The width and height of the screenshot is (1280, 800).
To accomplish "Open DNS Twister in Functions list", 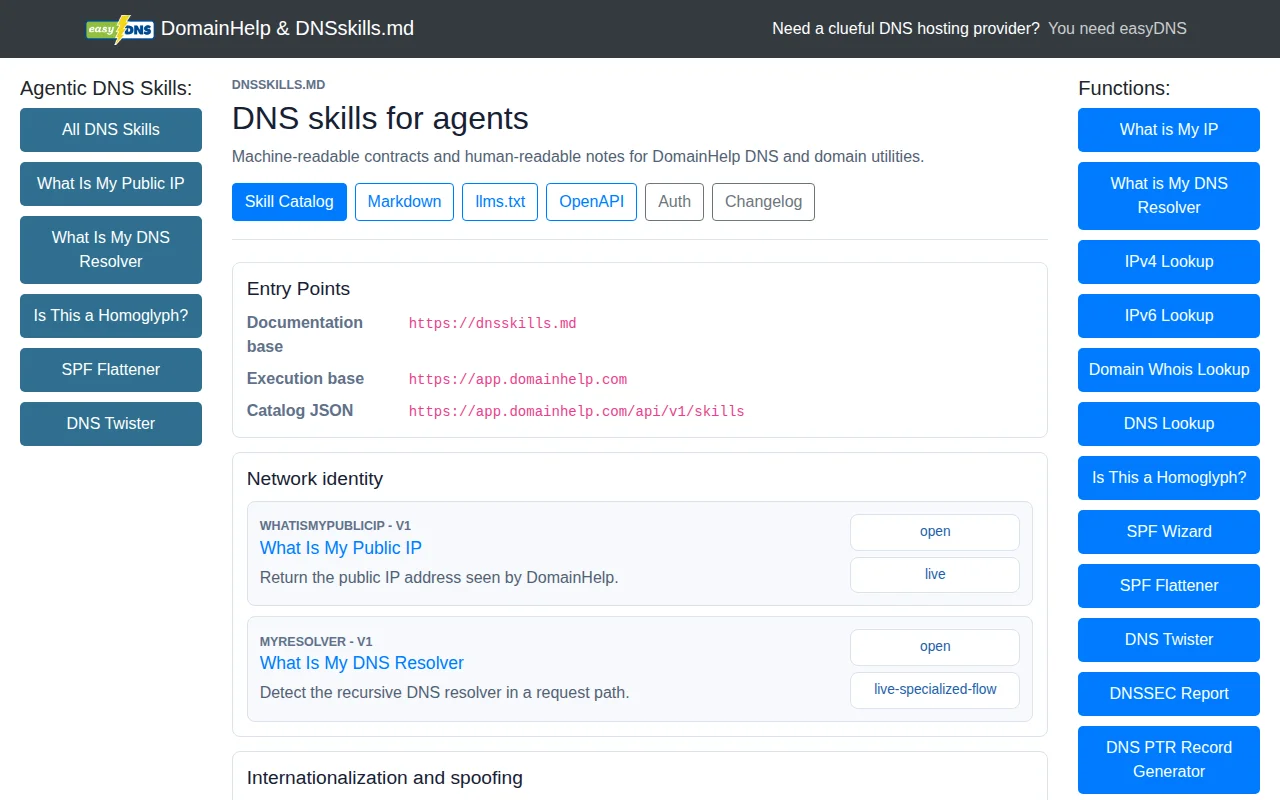I will click(x=1169, y=640).
